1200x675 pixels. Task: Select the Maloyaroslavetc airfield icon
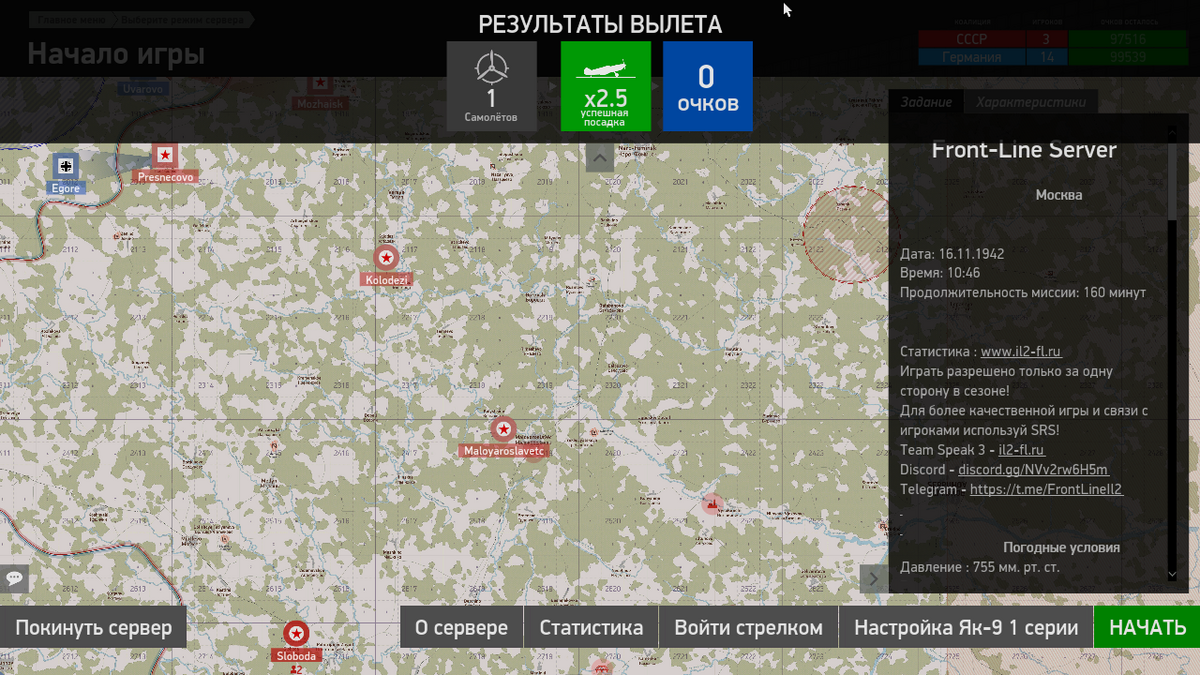(x=504, y=430)
